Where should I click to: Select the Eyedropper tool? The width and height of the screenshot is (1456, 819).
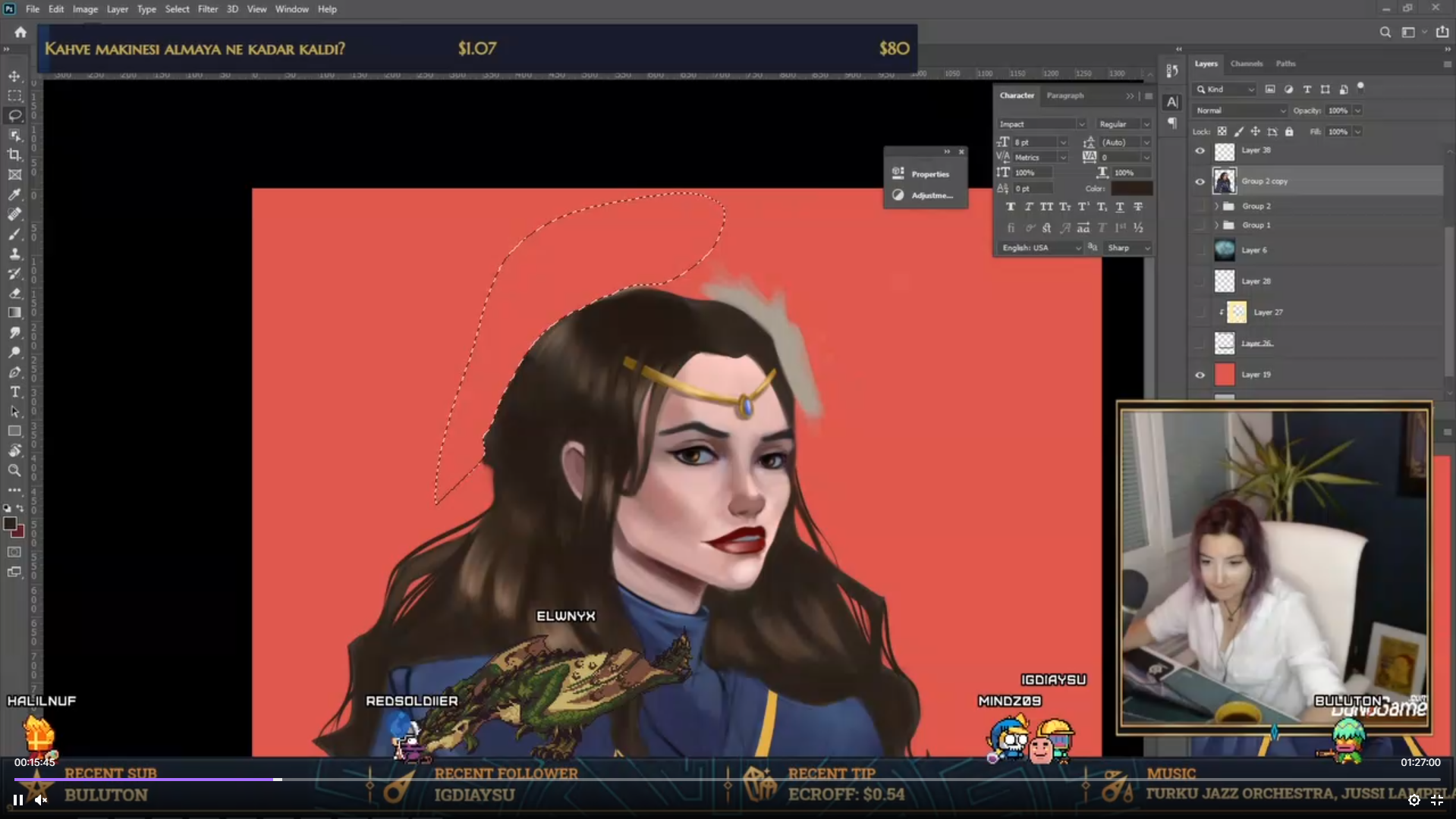point(14,194)
